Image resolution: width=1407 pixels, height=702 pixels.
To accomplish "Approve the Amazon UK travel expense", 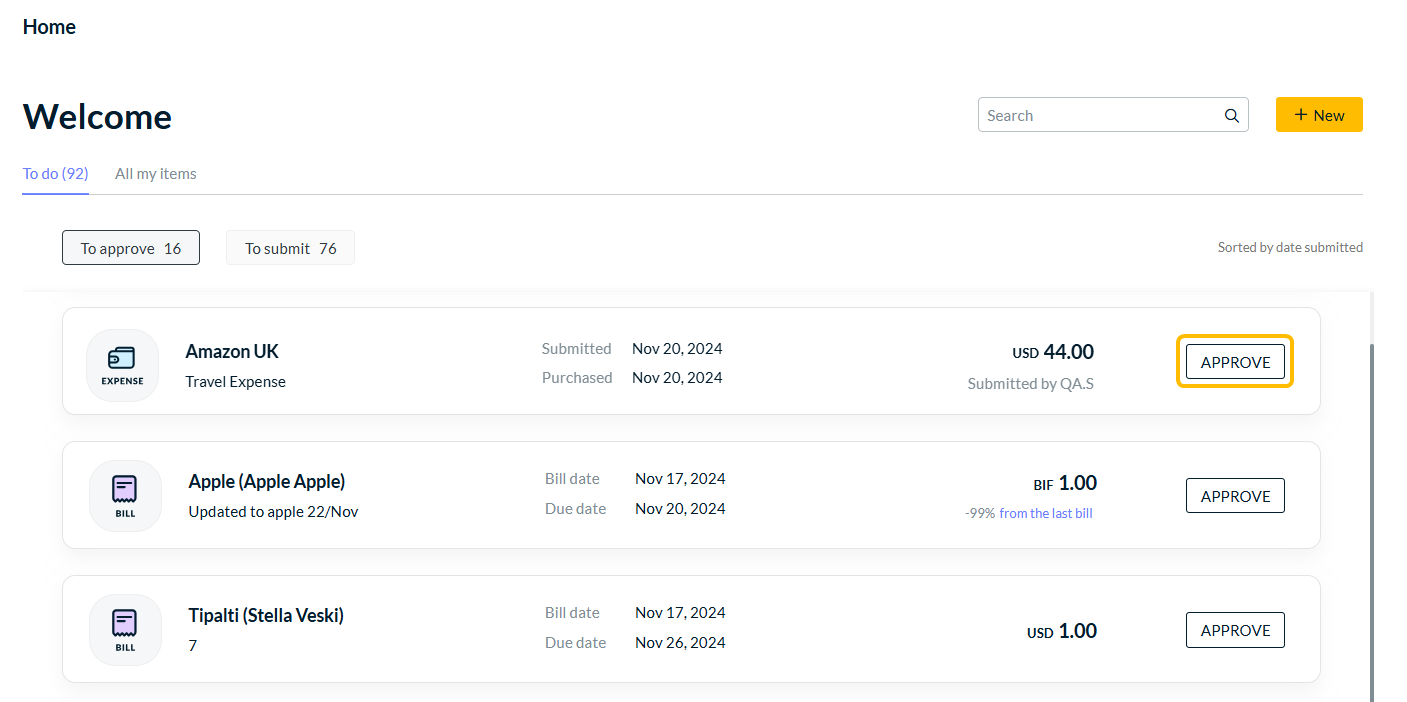I will [1235, 362].
